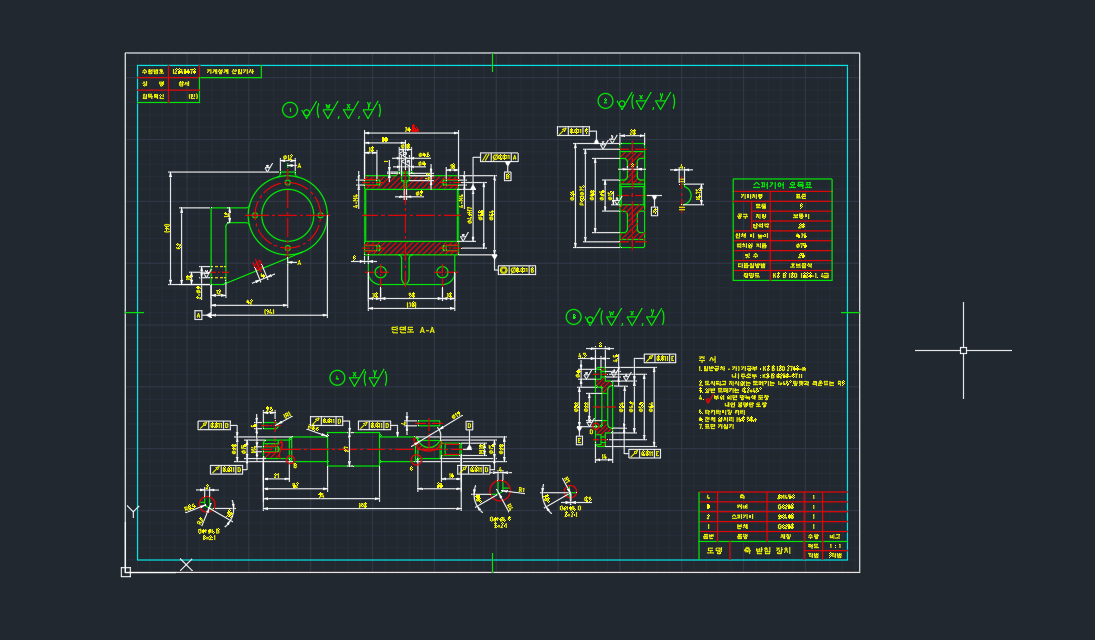This screenshot has width=1095, height=640.
Task: Click the '호브절삭' value in gear table
Action: point(801,266)
